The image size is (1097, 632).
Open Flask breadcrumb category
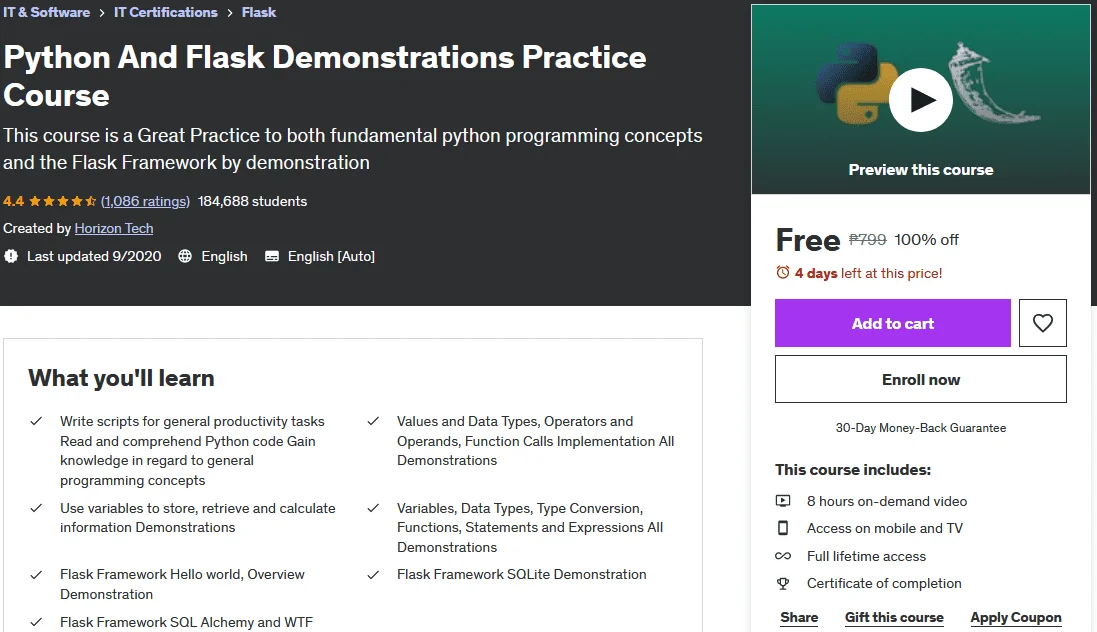coord(259,12)
